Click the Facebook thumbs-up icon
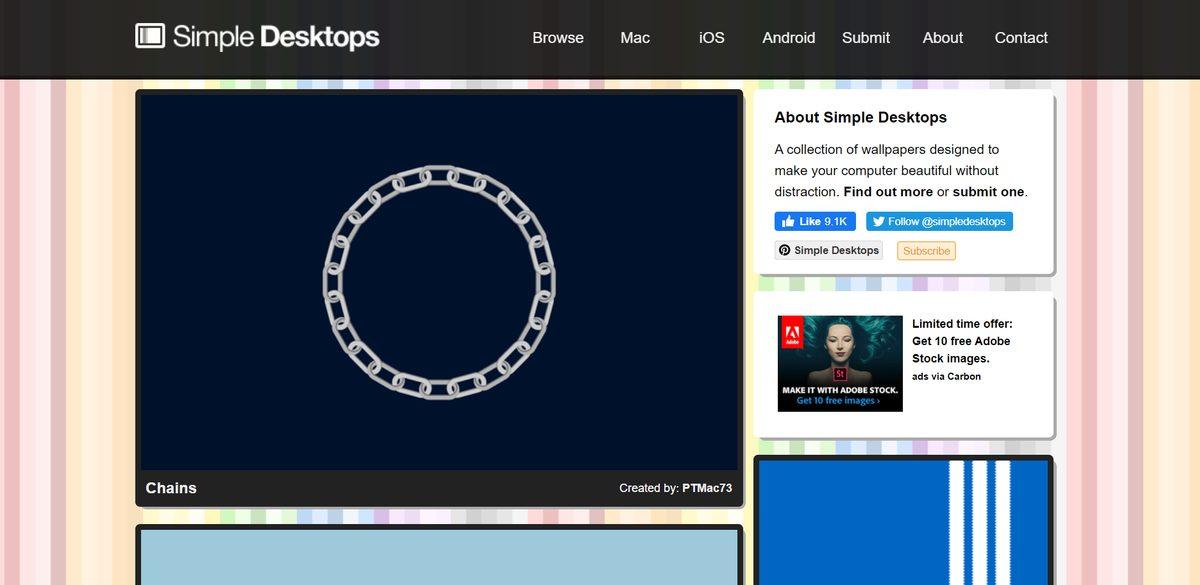Screen dimensions: 1200x585 [789, 221]
